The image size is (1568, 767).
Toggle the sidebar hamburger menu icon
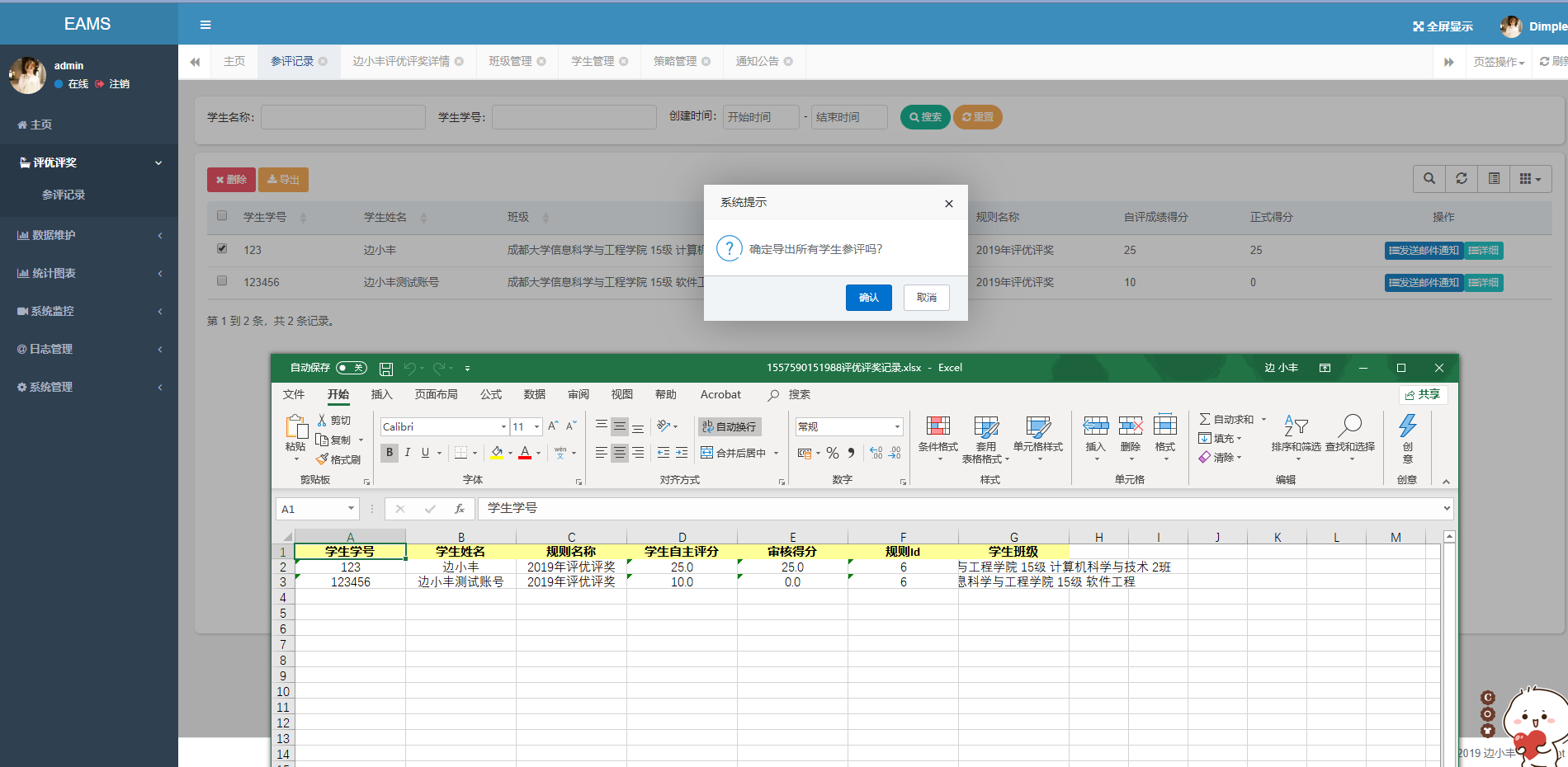[x=205, y=25]
